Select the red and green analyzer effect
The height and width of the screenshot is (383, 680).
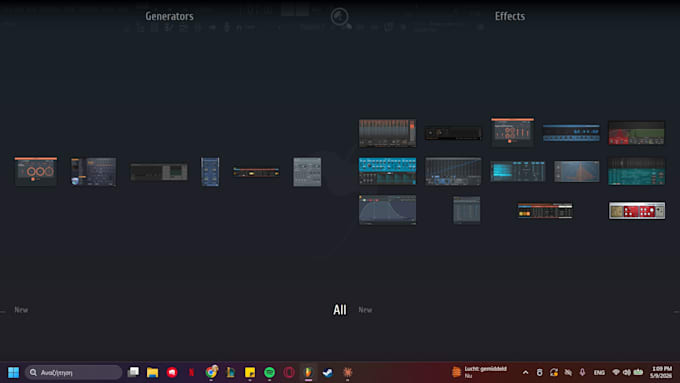pos(636,133)
